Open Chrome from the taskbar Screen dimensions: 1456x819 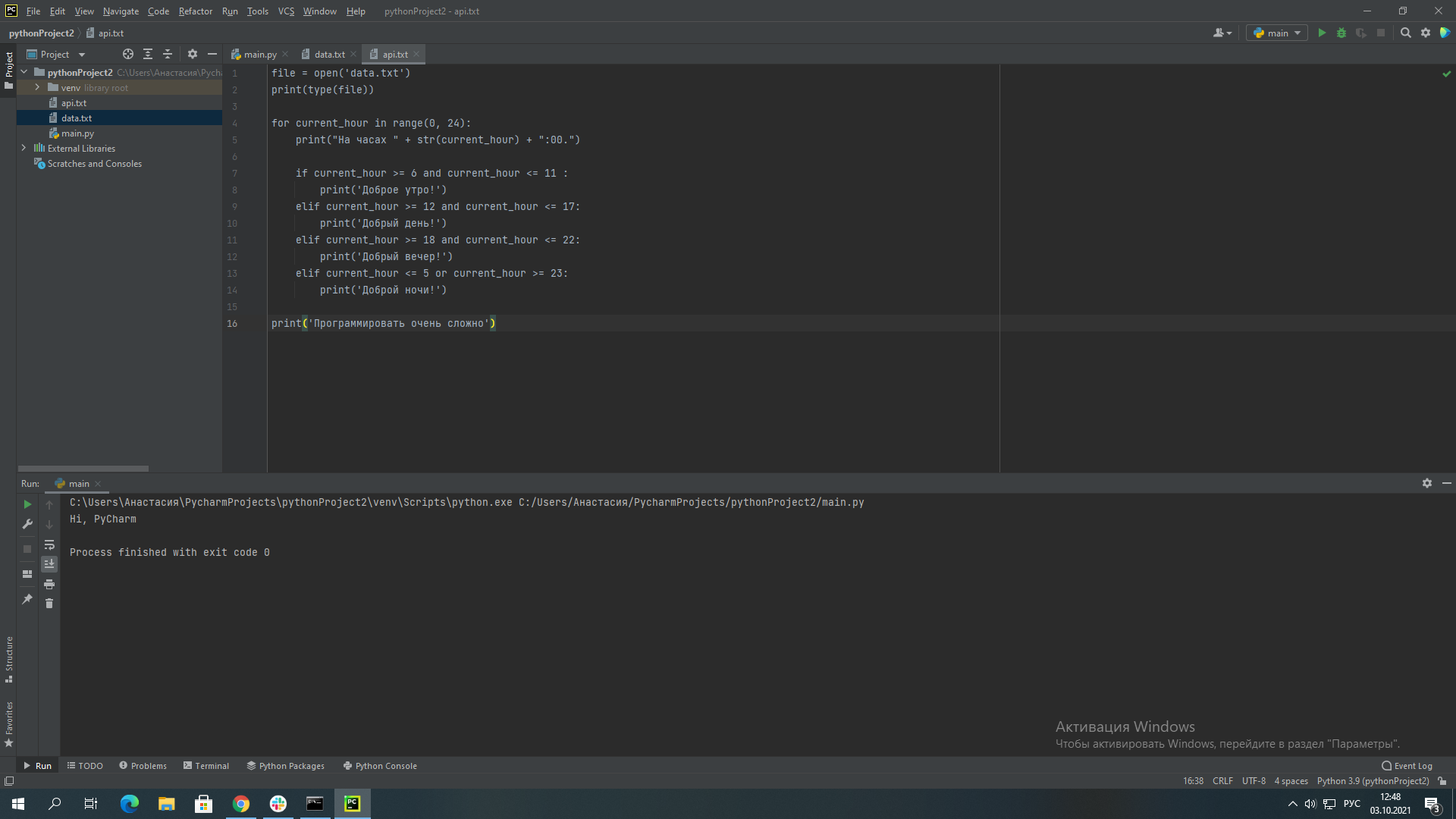click(241, 804)
